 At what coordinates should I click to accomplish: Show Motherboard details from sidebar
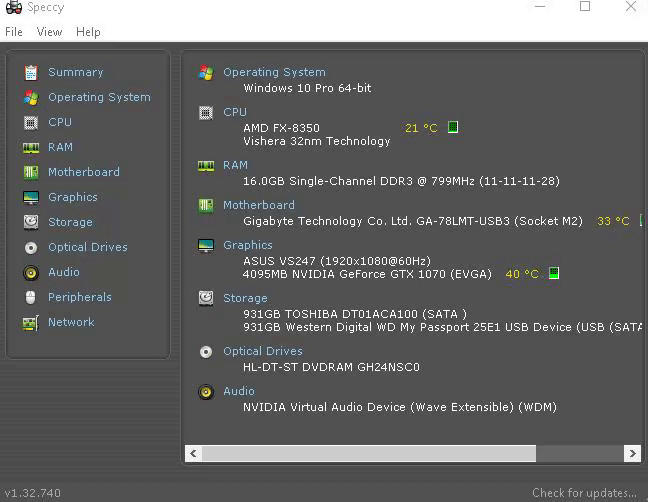pos(84,172)
